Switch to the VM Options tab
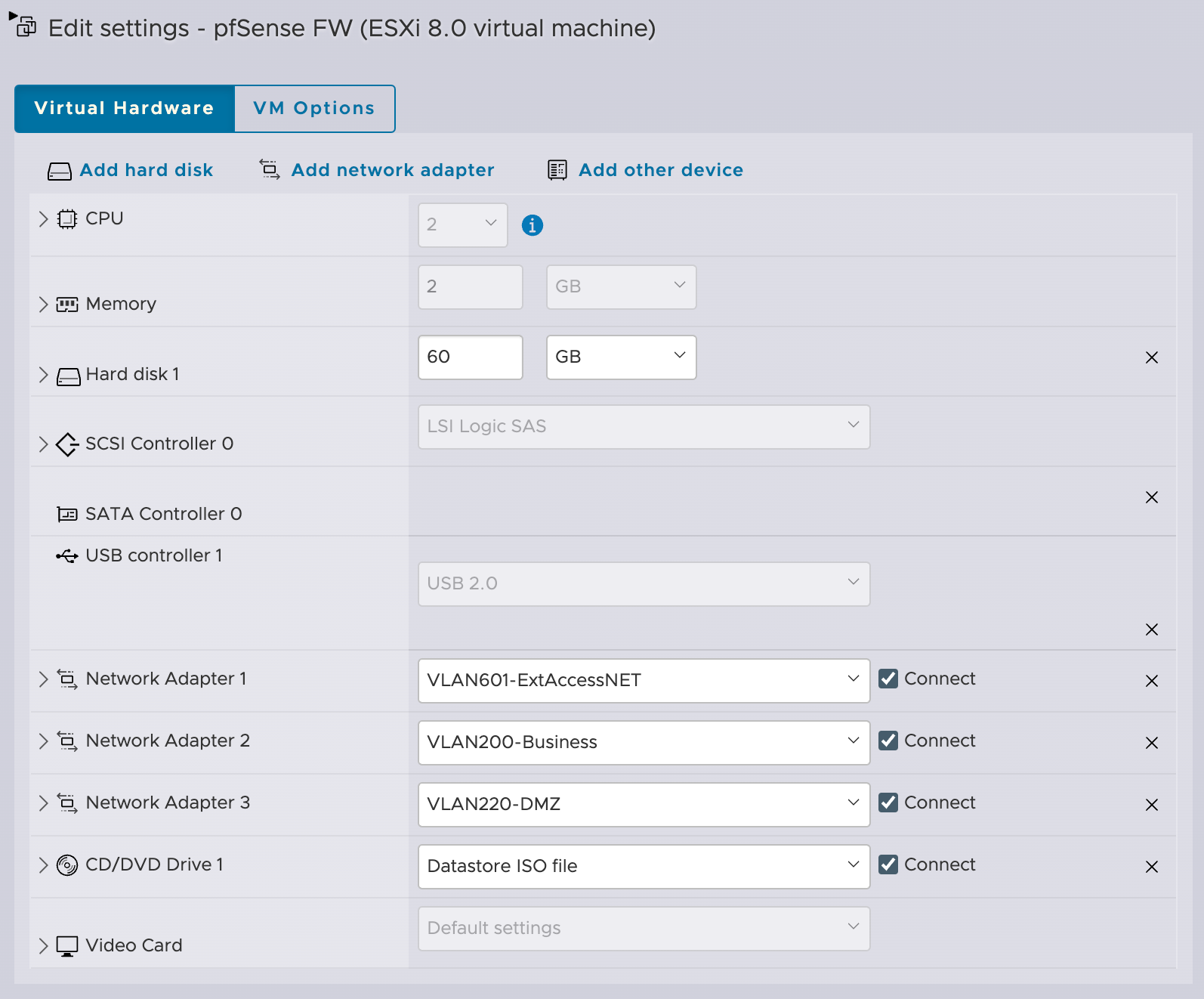 (x=314, y=109)
